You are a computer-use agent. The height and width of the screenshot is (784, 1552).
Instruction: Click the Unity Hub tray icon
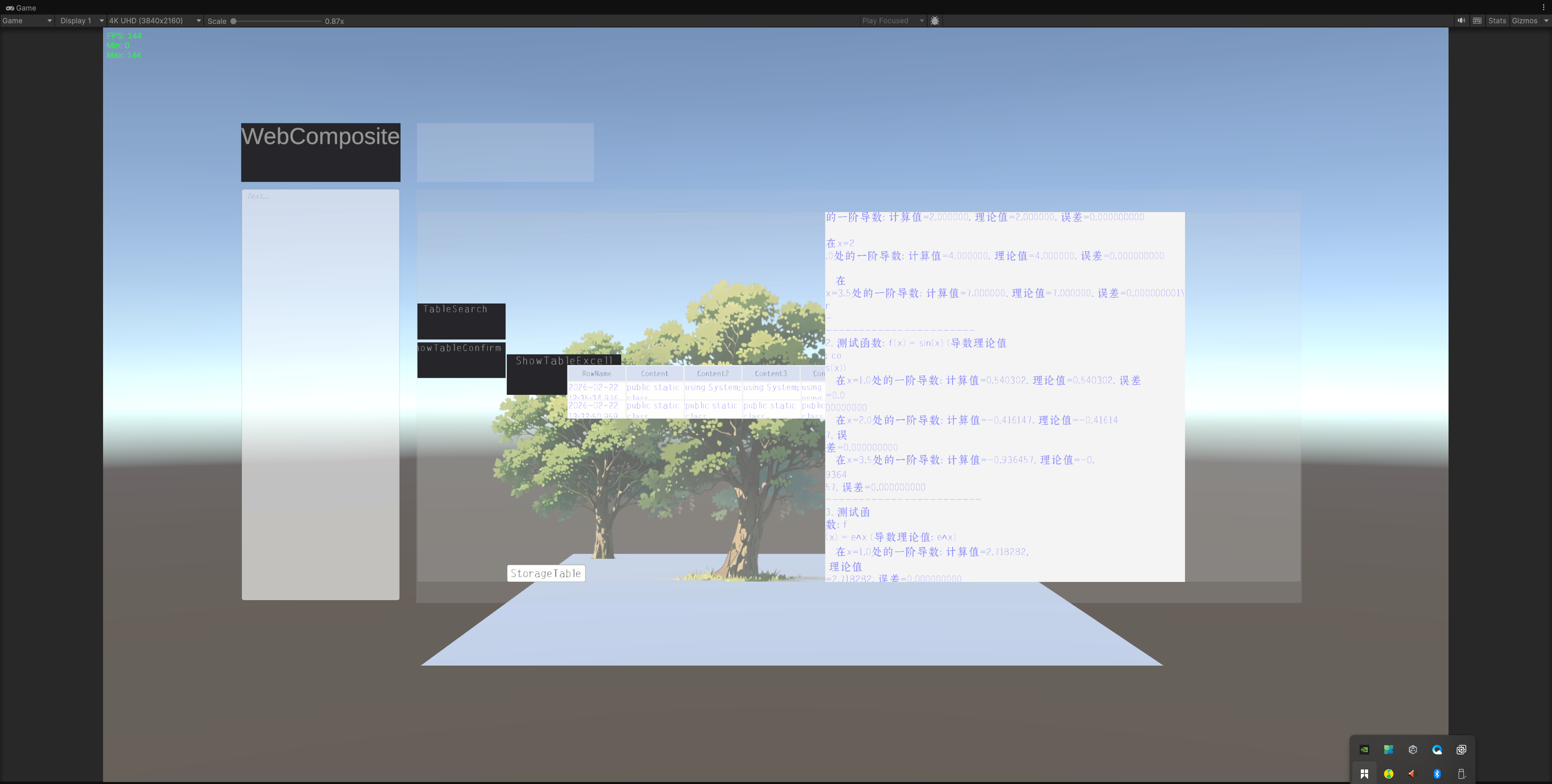point(1413,750)
